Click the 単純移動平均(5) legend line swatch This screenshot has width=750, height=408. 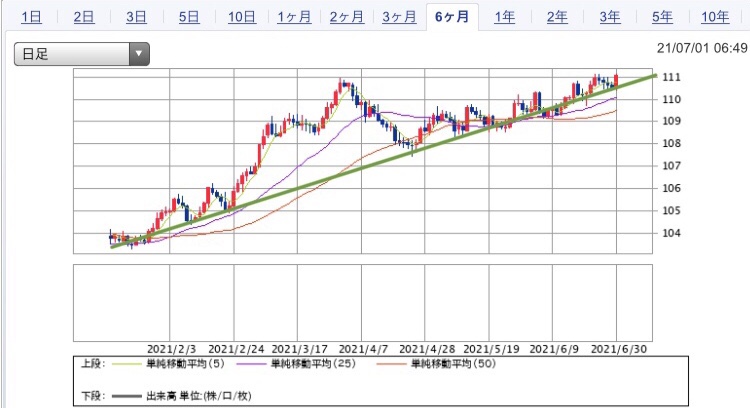pos(130,364)
